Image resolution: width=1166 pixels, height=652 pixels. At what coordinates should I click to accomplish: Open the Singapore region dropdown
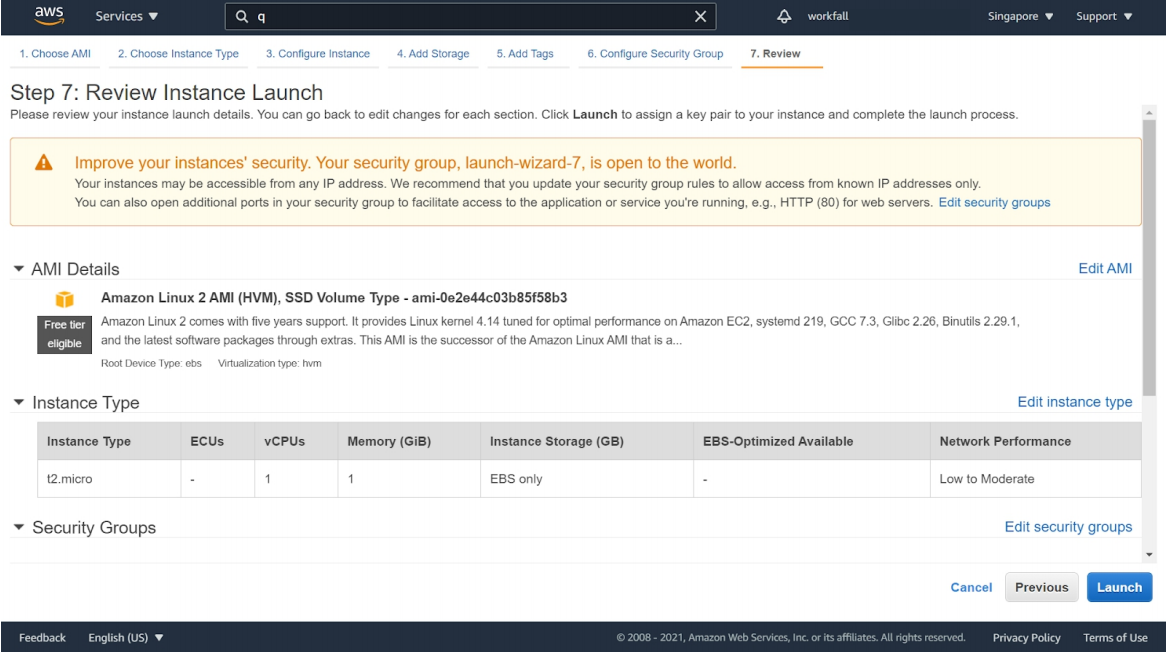[x=1020, y=16]
